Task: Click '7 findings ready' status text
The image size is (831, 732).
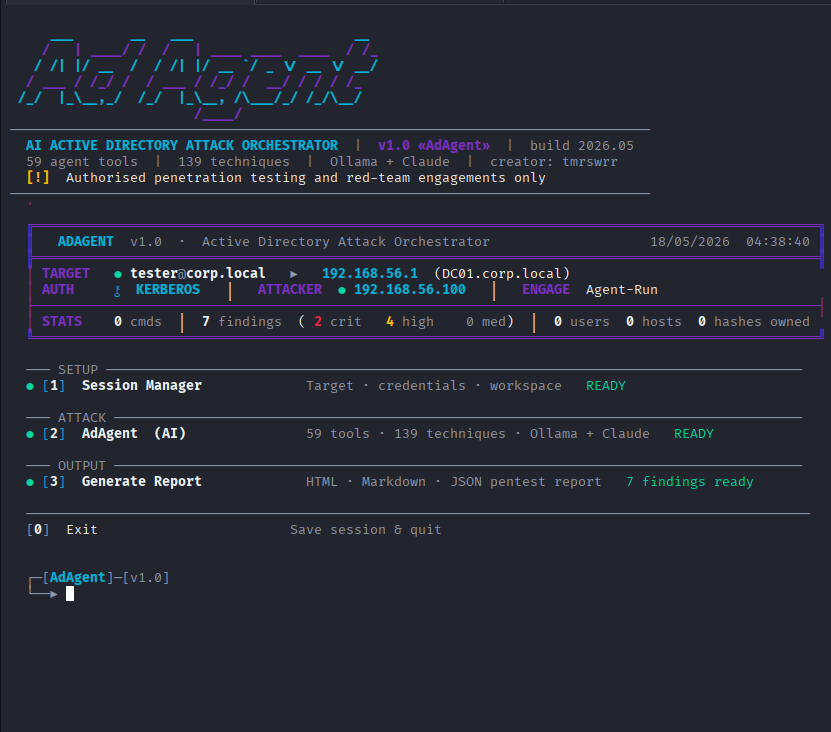Action: [x=689, y=482]
